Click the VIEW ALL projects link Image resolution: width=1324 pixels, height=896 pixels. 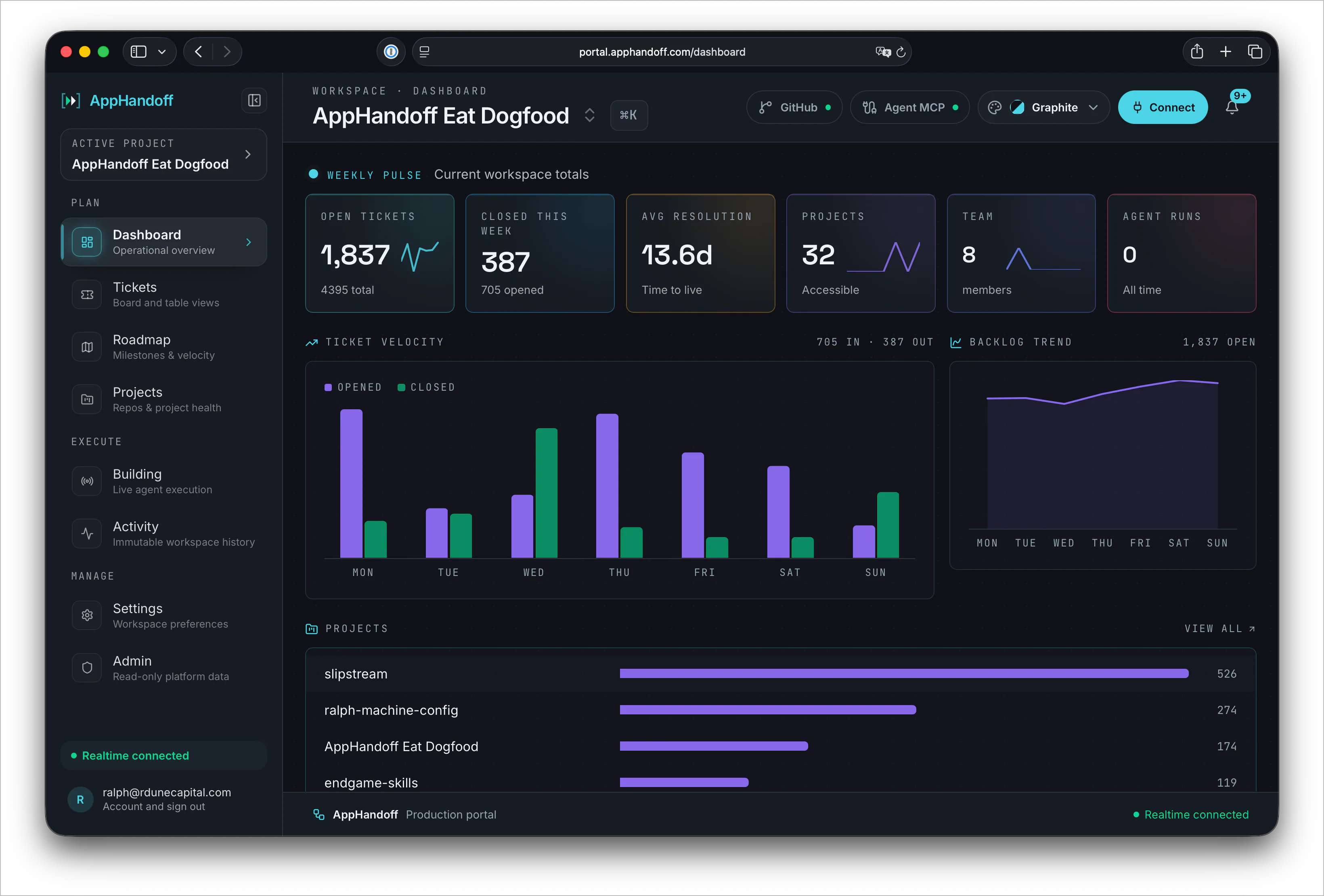click(1220, 629)
